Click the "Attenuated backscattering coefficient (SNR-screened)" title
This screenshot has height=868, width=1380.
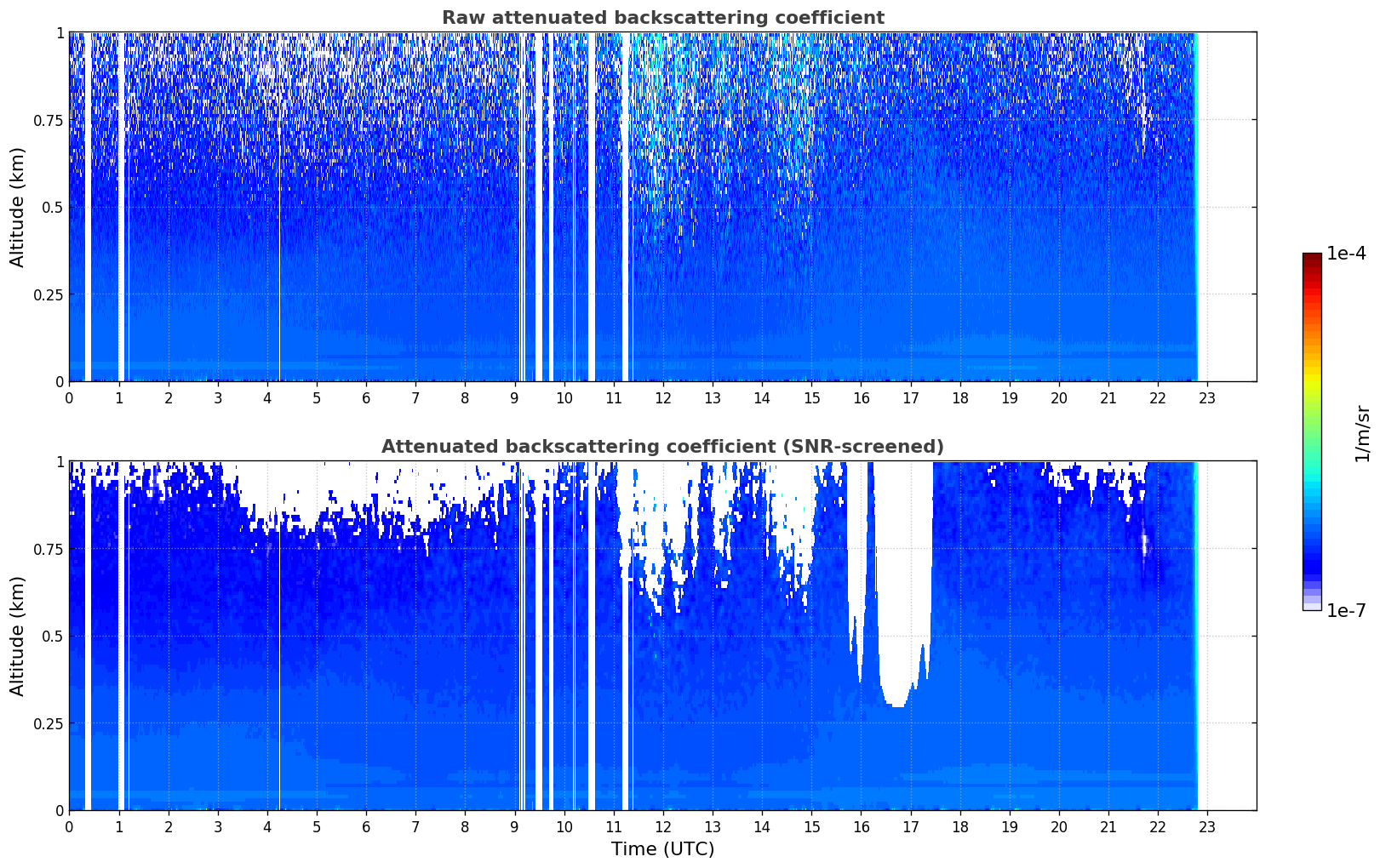(662, 447)
